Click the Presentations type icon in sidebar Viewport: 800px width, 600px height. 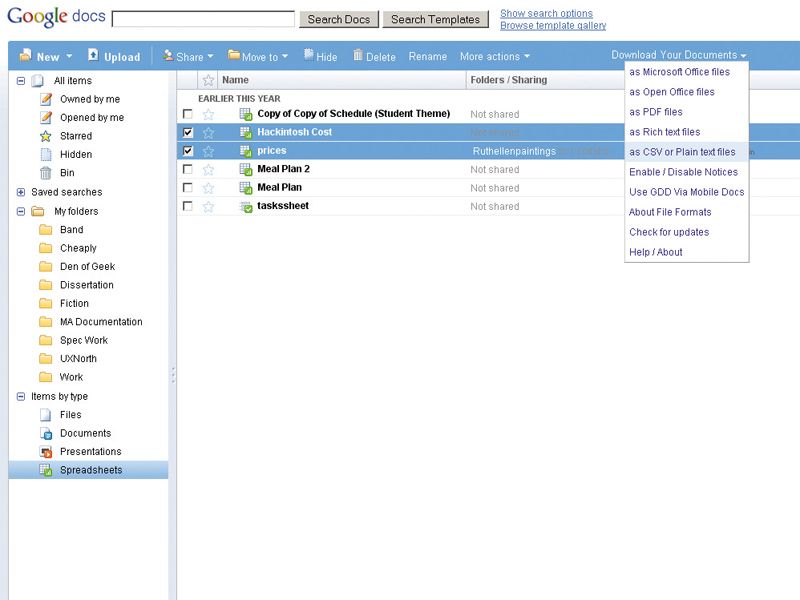(x=46, y=452)
